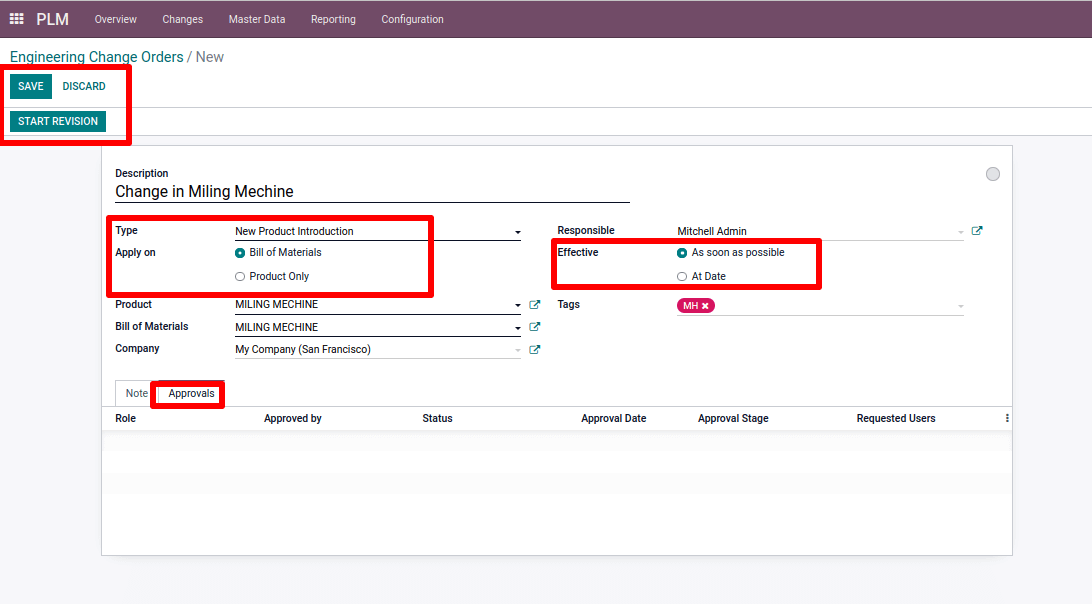The height and width of the screenshot is (604, 1092).
Task: Expand the Bill of Materials dropdown arrow
Action: 517,327
